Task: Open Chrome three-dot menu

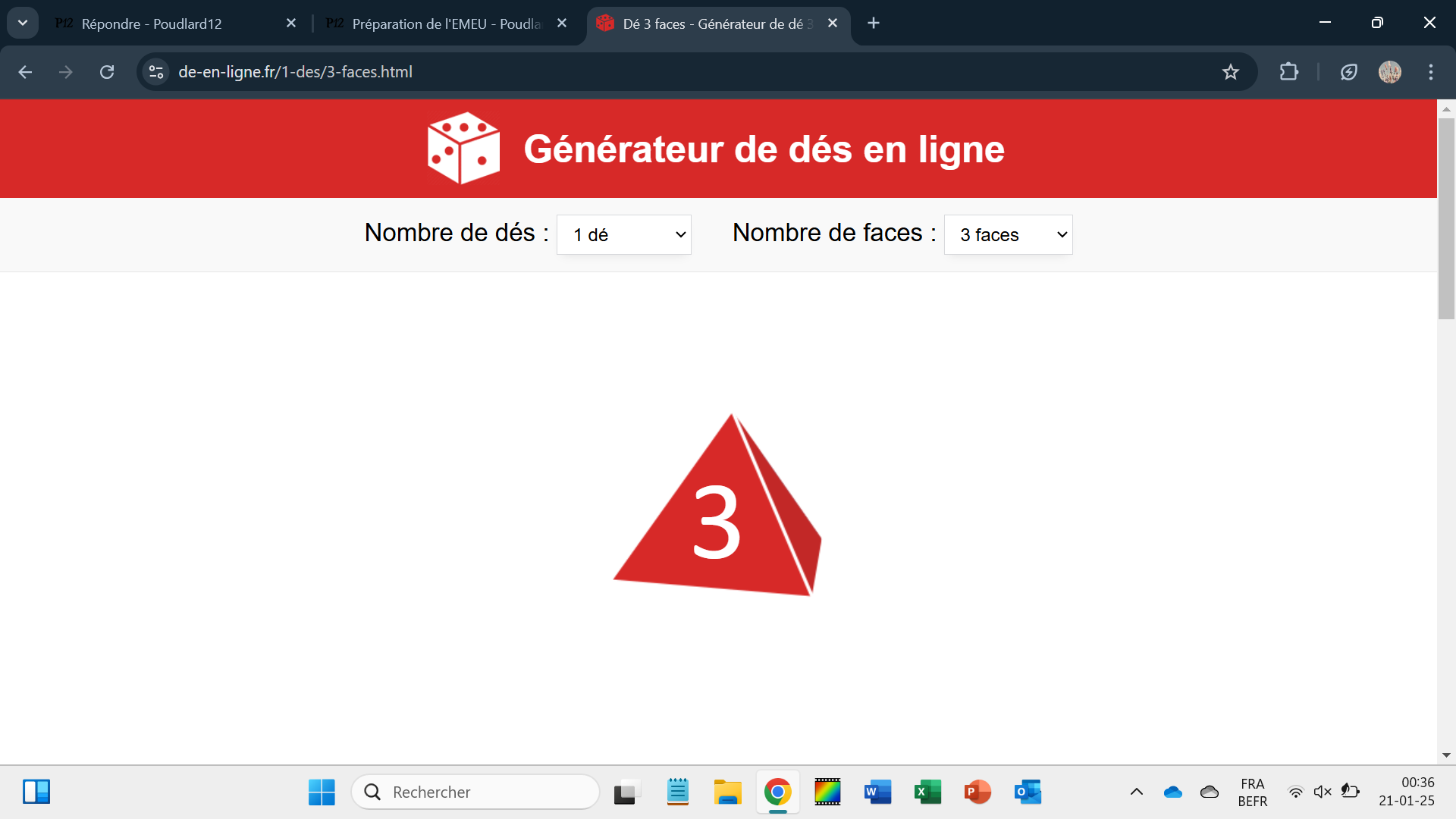Action: (1431, 72)
